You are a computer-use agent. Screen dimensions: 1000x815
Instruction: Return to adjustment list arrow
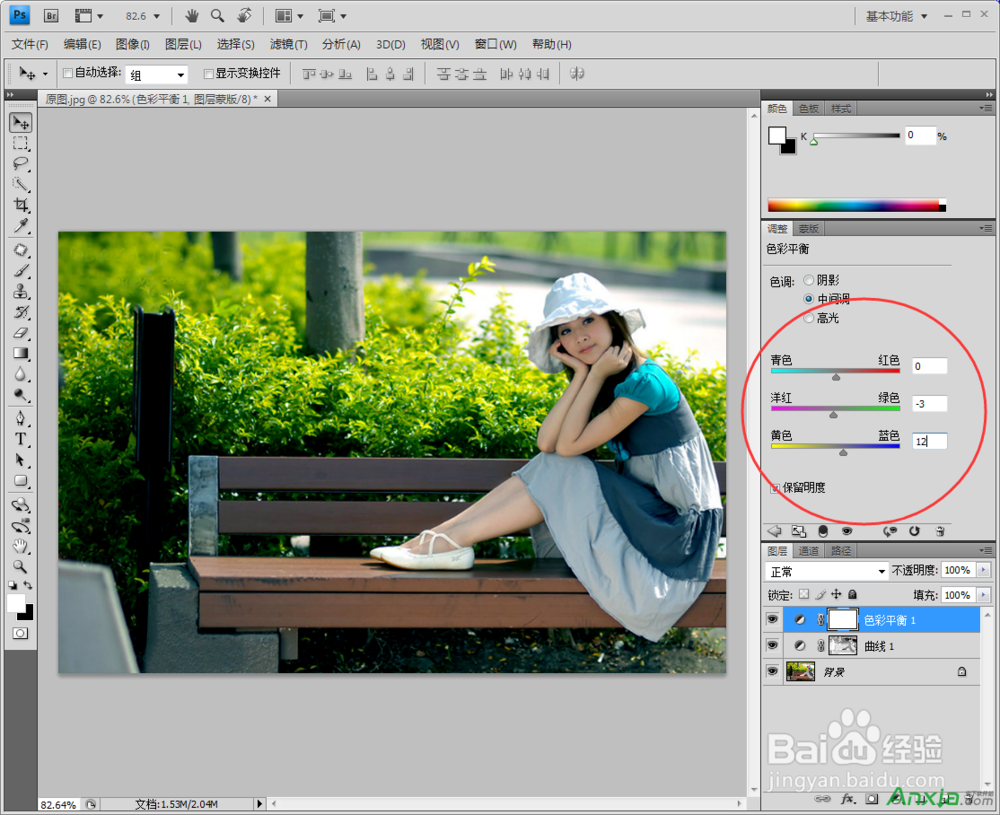(774, 531)
